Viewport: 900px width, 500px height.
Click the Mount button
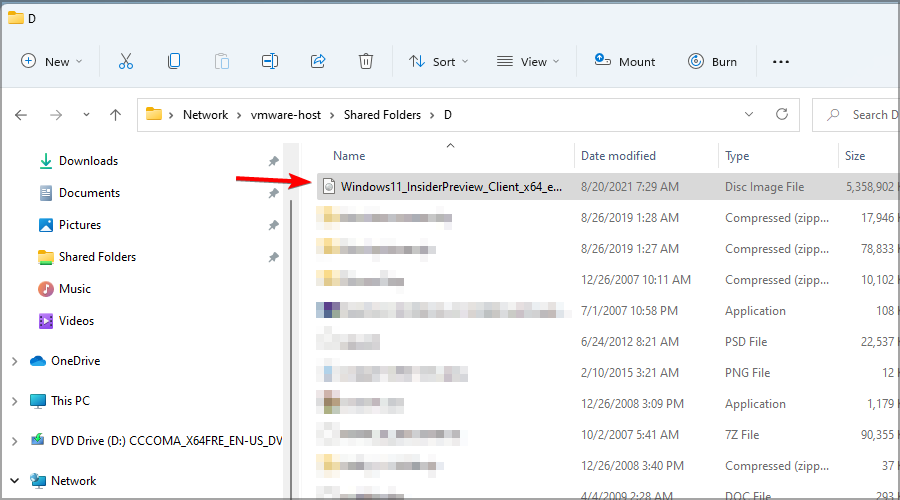pyautogui.click(x=625, y=61)
